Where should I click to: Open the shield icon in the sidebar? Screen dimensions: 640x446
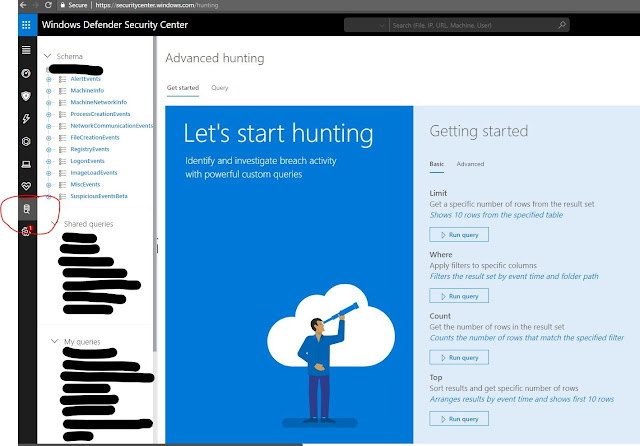tap(26, 96)
